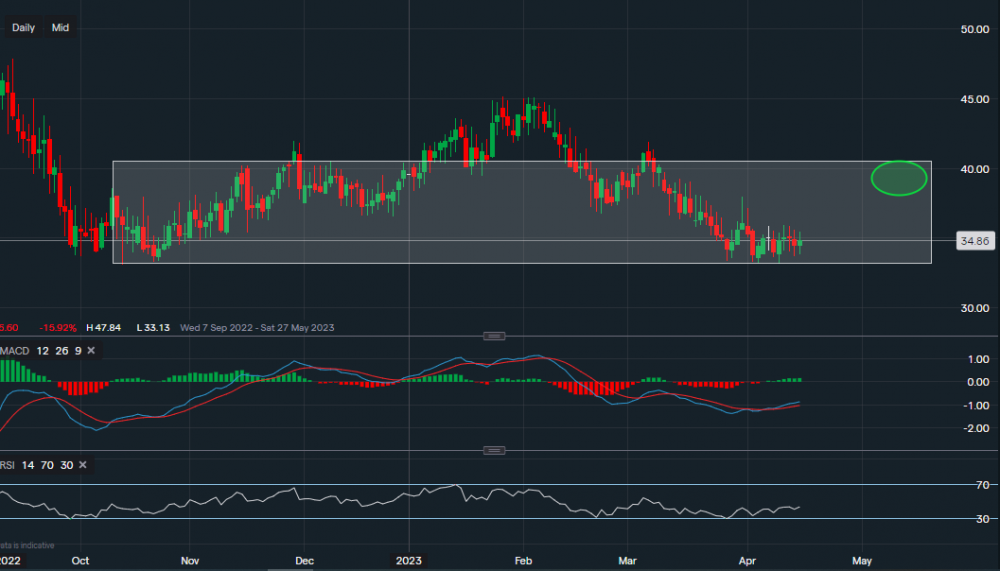Open MACD settings via its label
Viewport: 1000px width, 571px height.
[x=15, y=350]
